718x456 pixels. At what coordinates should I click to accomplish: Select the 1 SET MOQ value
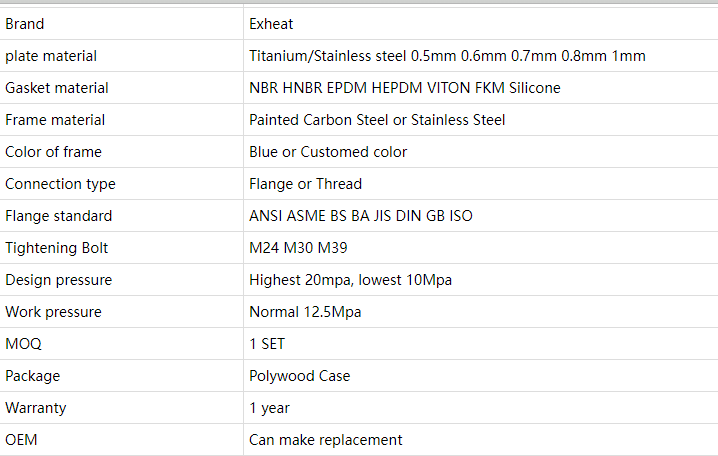[x=267, y=344]
